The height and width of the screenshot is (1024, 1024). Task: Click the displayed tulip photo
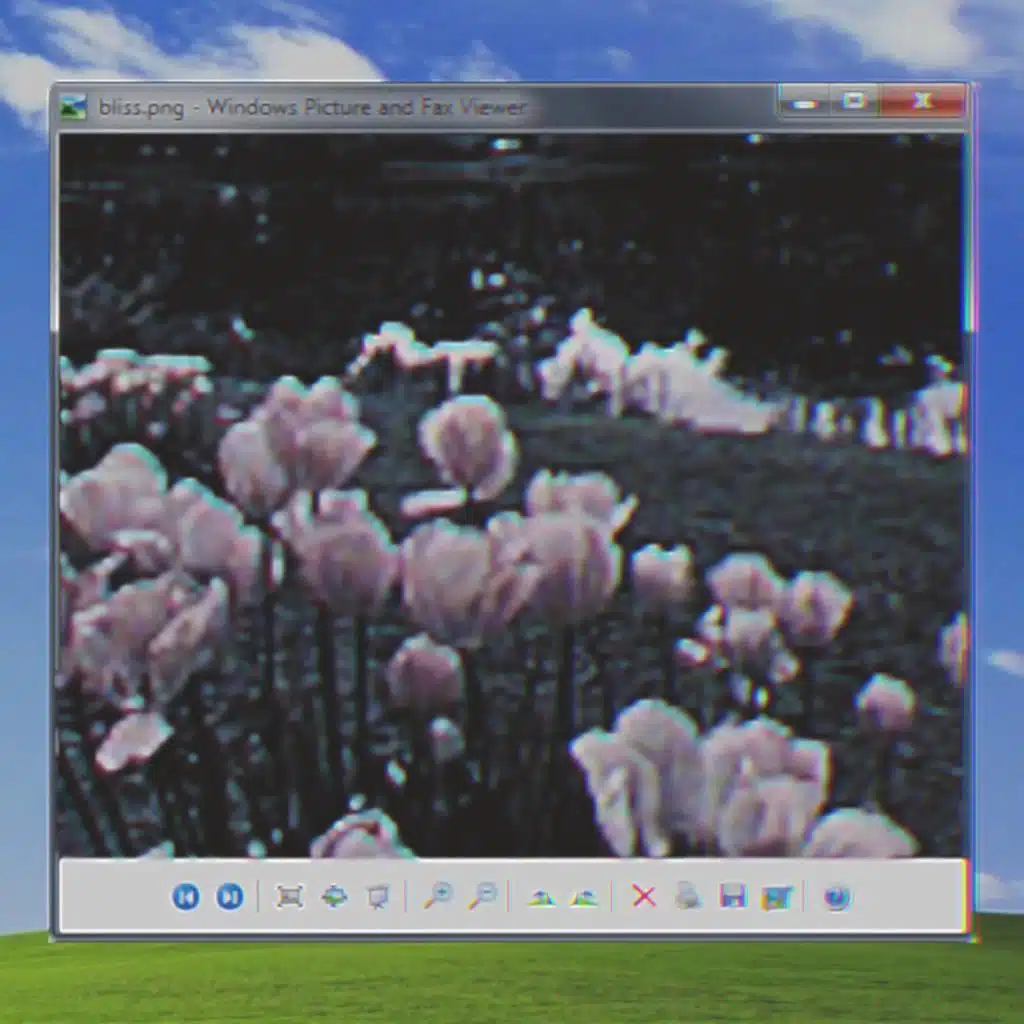pyautogui.click(x=512, y=495)
